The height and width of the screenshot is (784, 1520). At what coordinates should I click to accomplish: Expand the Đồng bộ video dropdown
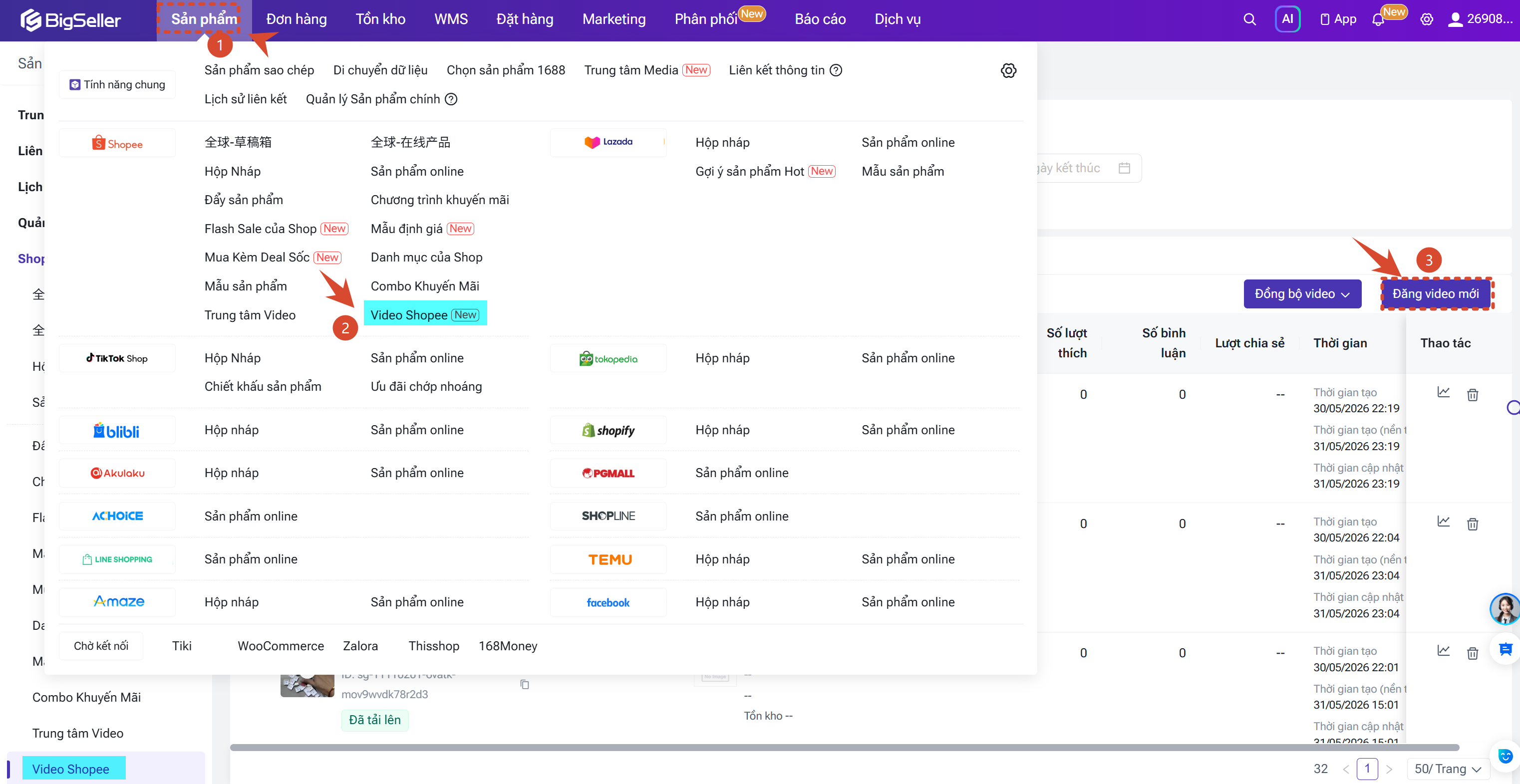(1302, 294)
